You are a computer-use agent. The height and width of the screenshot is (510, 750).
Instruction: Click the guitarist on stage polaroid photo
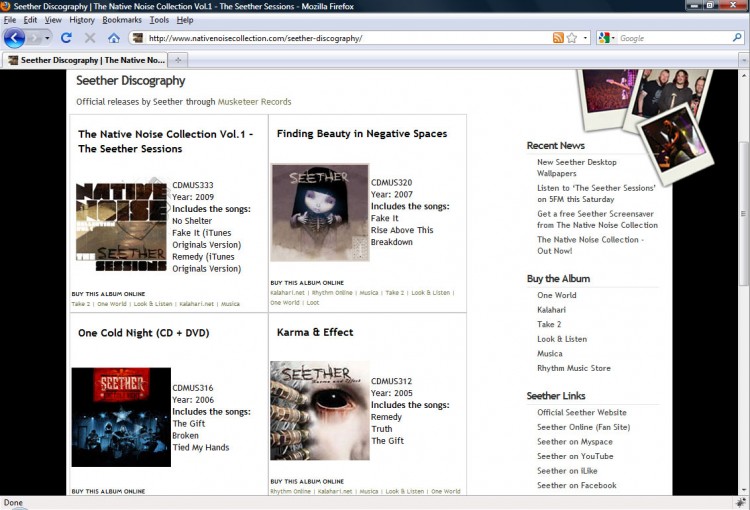(675, 143)
